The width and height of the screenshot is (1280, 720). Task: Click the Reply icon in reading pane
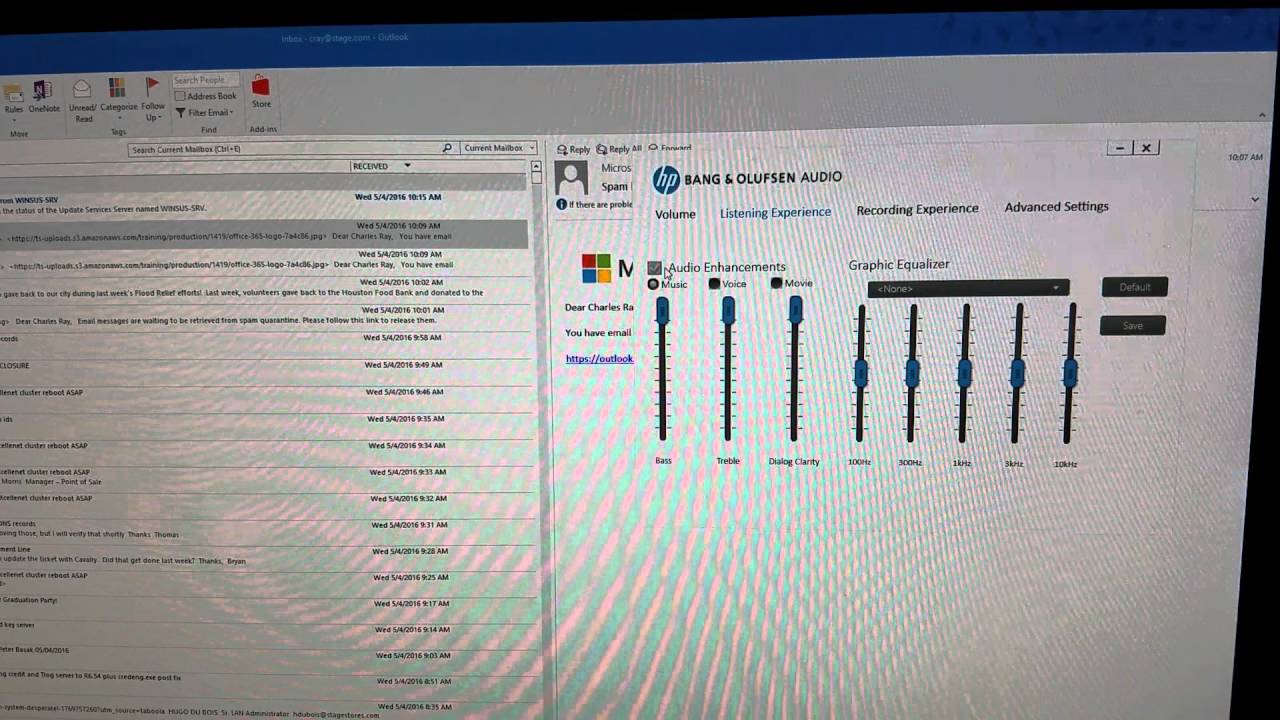tap(573, 149)
